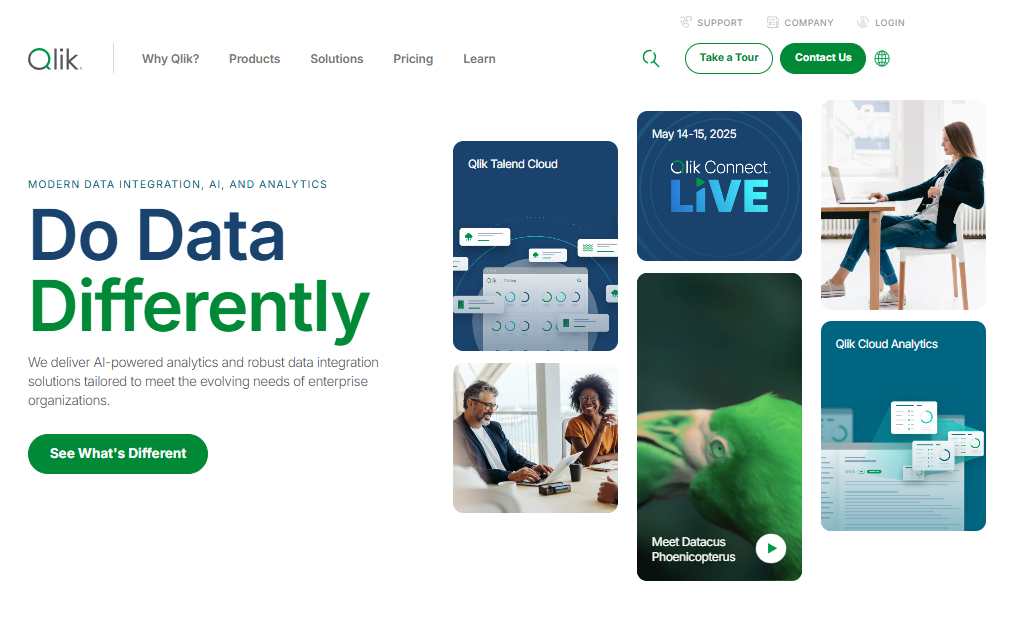The width and height of the screenshot is (1018, 622).
Task: Open the Pricing menu item
Action: point(413,59)
